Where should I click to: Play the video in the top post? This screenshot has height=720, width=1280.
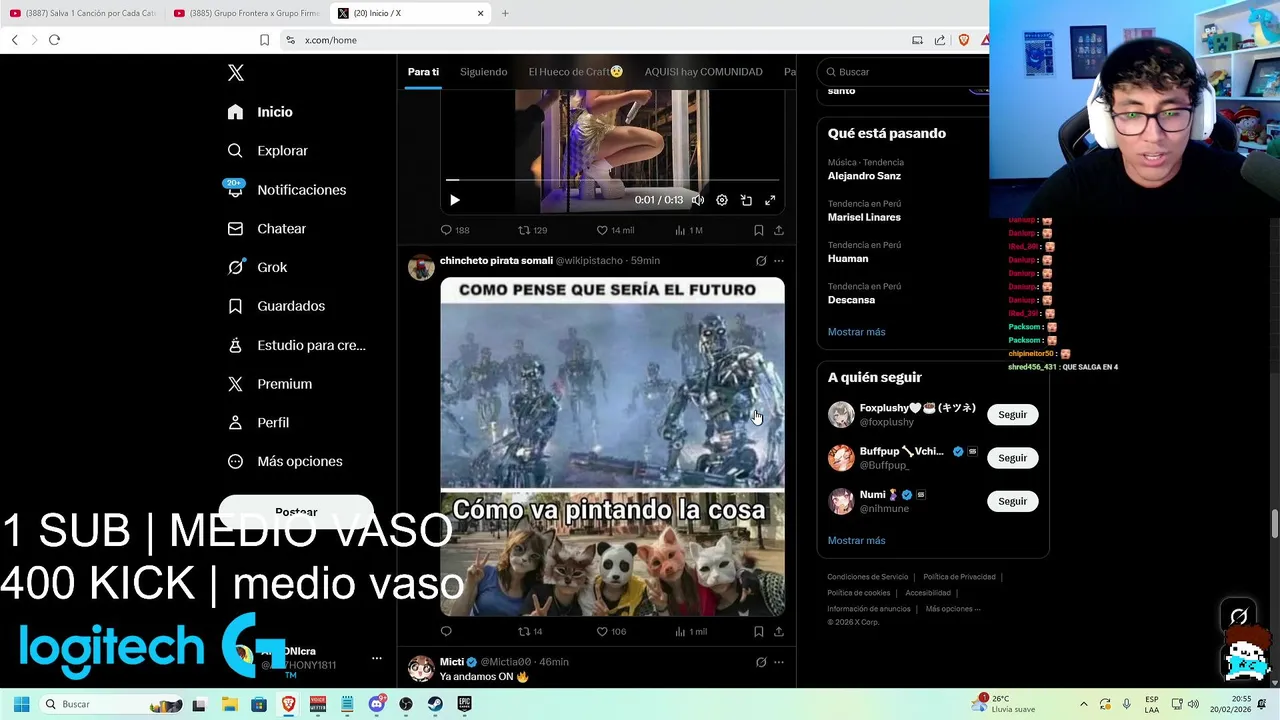pos(455,200)
